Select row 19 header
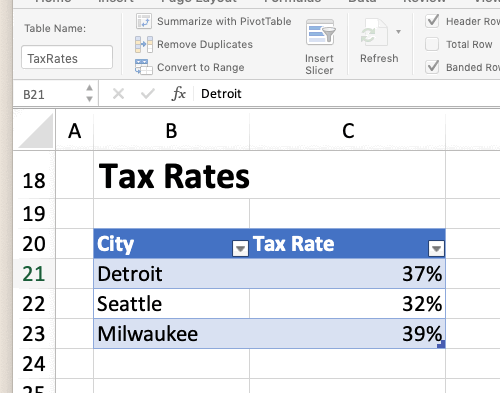Screen dimensions: 500x393 (x=34, y=214)
